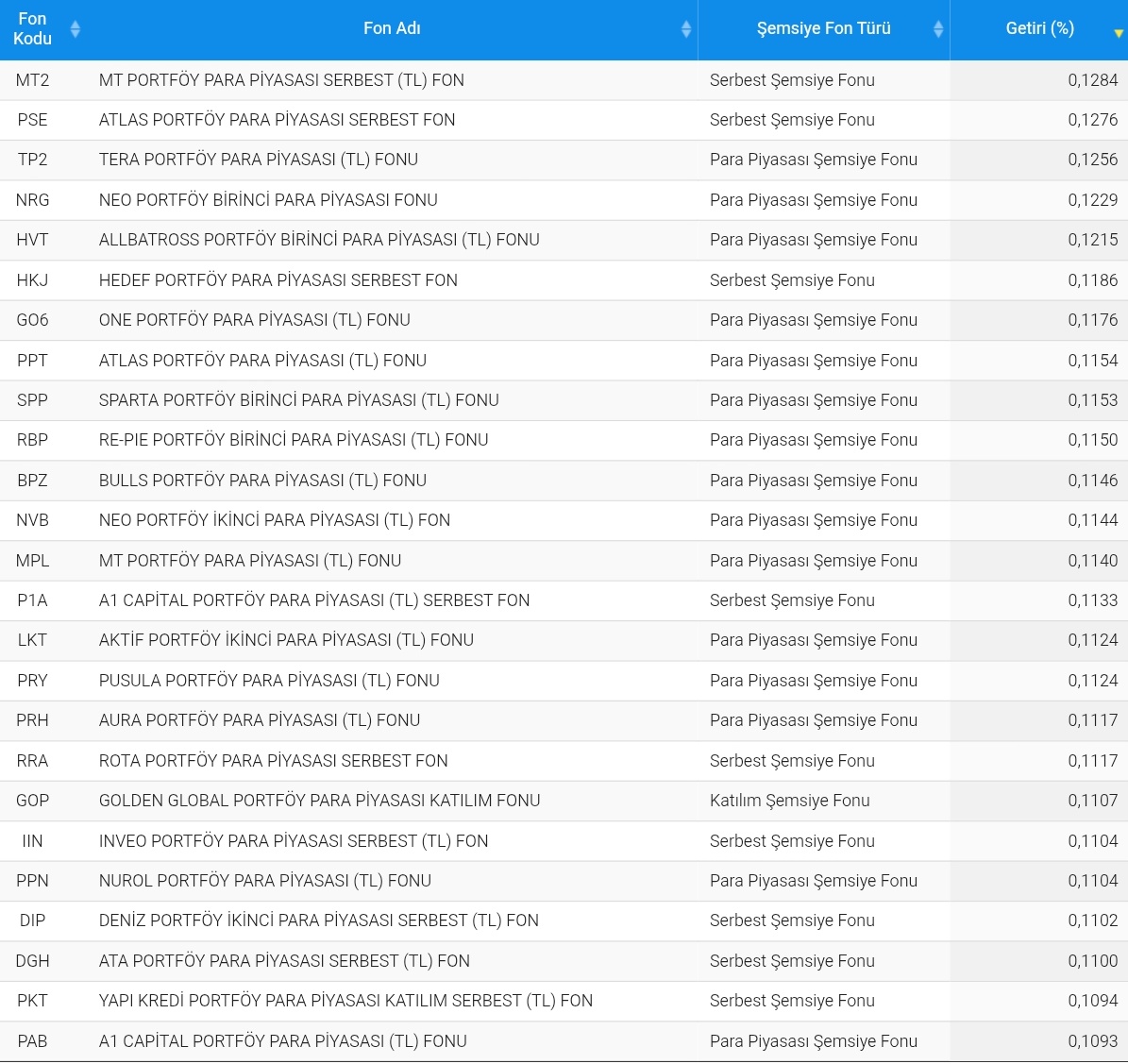
Task: Click return value 0,1284
Action: 1093,80
